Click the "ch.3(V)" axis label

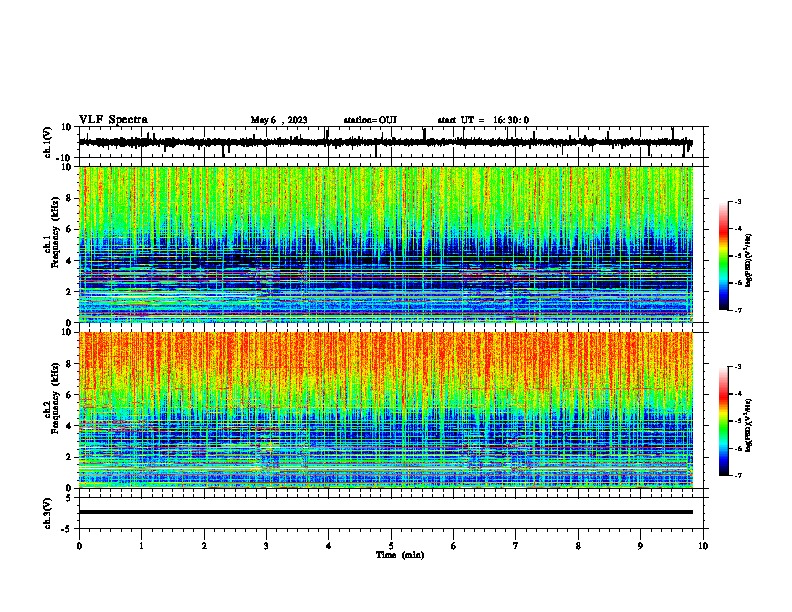48,513
